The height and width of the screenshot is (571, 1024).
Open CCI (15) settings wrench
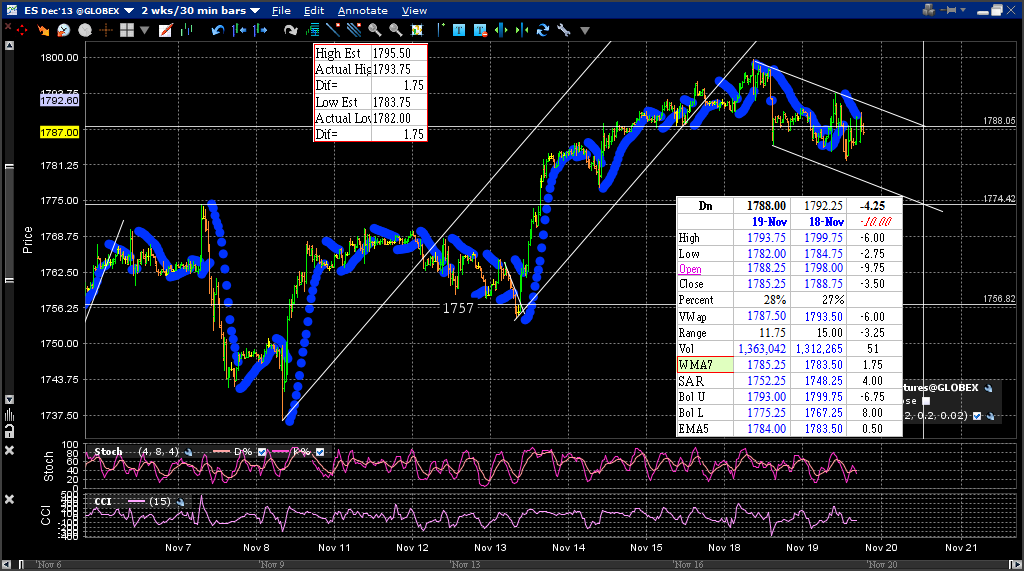click(x=181, y=502)
